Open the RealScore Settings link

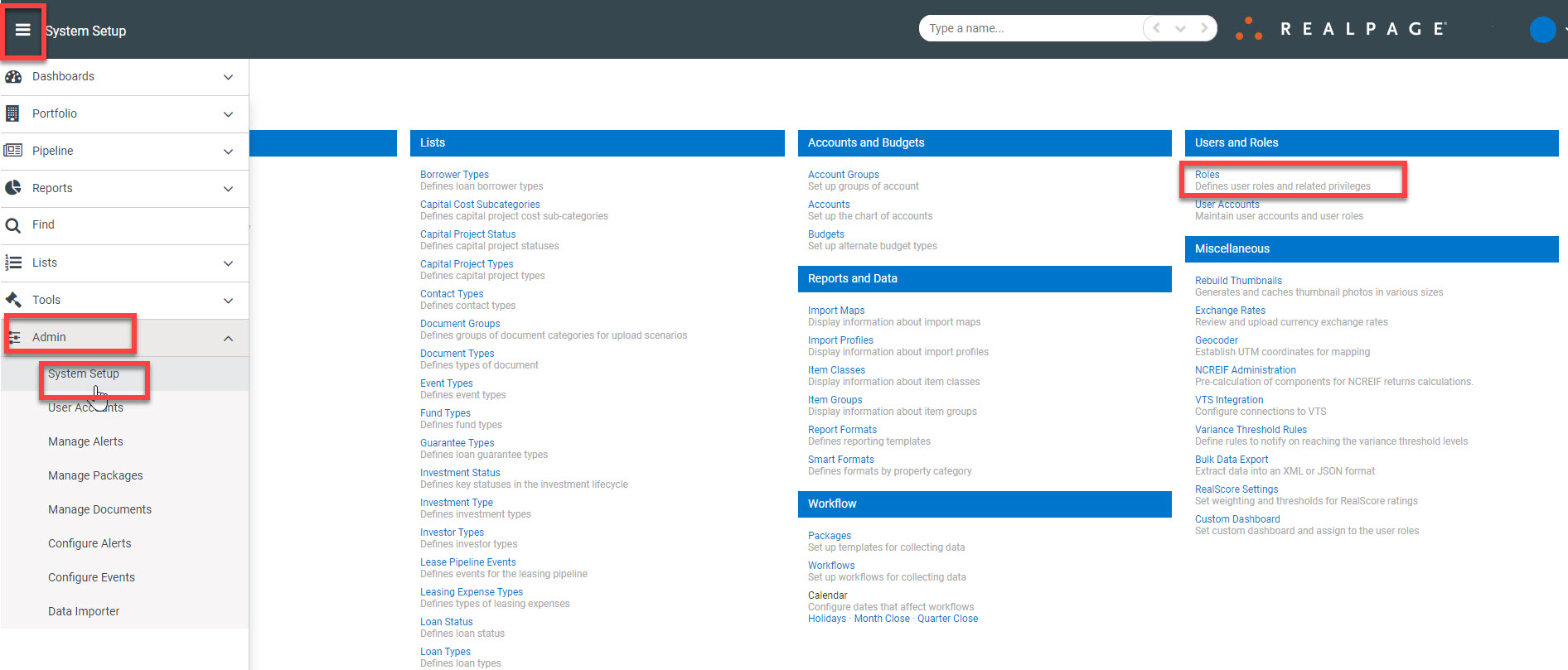pyautogui.click(x=1236, y=489)
